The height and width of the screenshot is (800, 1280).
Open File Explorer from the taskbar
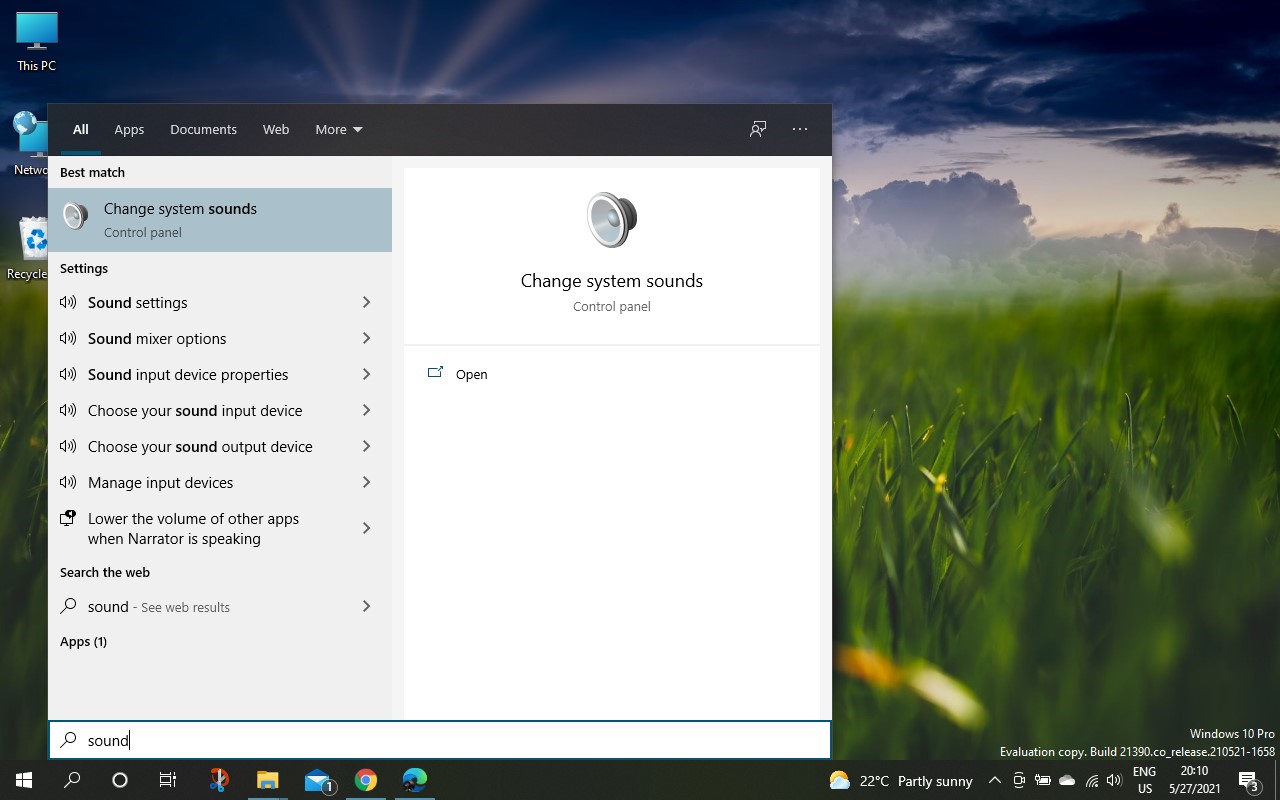(267, 780)
